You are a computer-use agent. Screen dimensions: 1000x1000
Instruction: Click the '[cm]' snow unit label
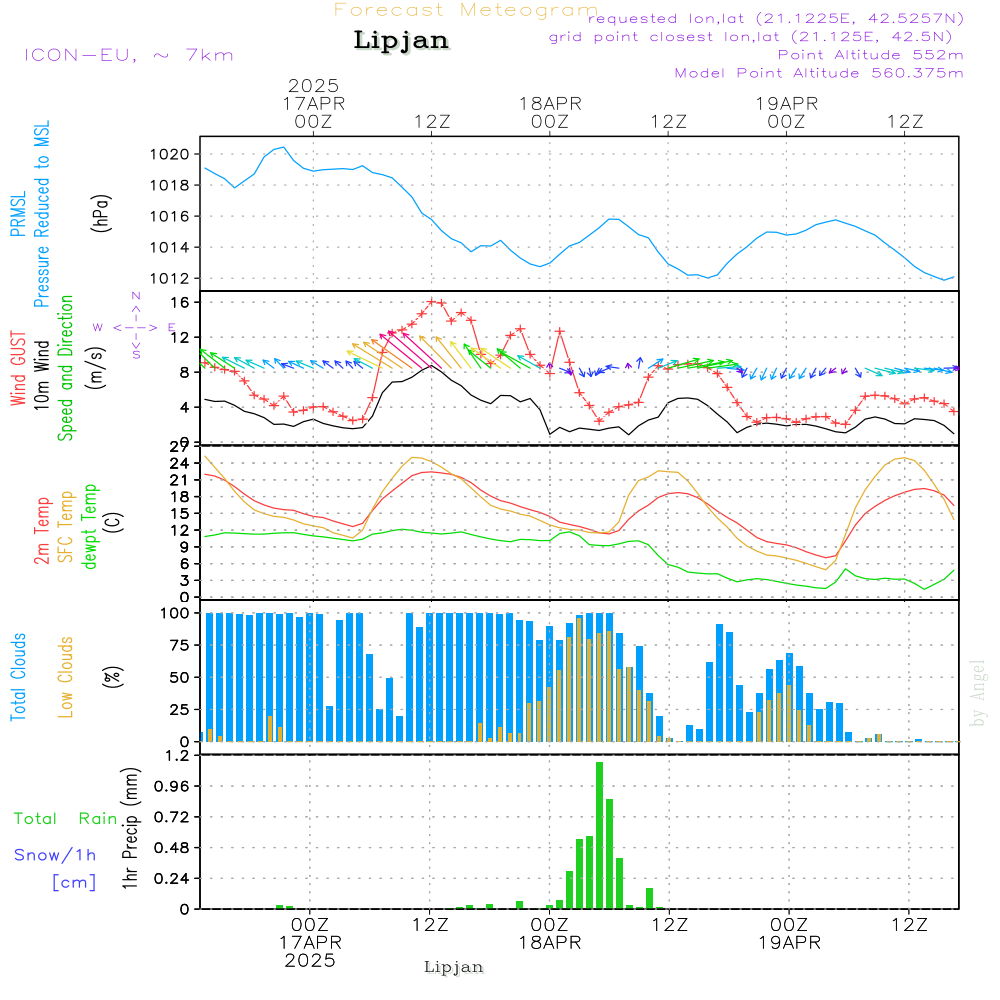tap(74, 882)
